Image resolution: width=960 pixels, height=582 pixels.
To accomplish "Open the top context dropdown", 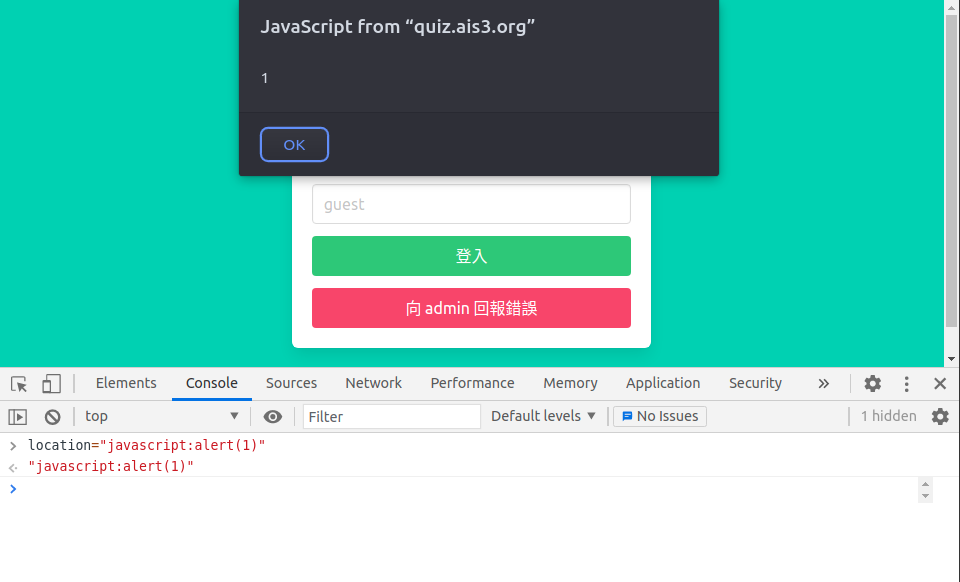I will click(x=162, y=417).
